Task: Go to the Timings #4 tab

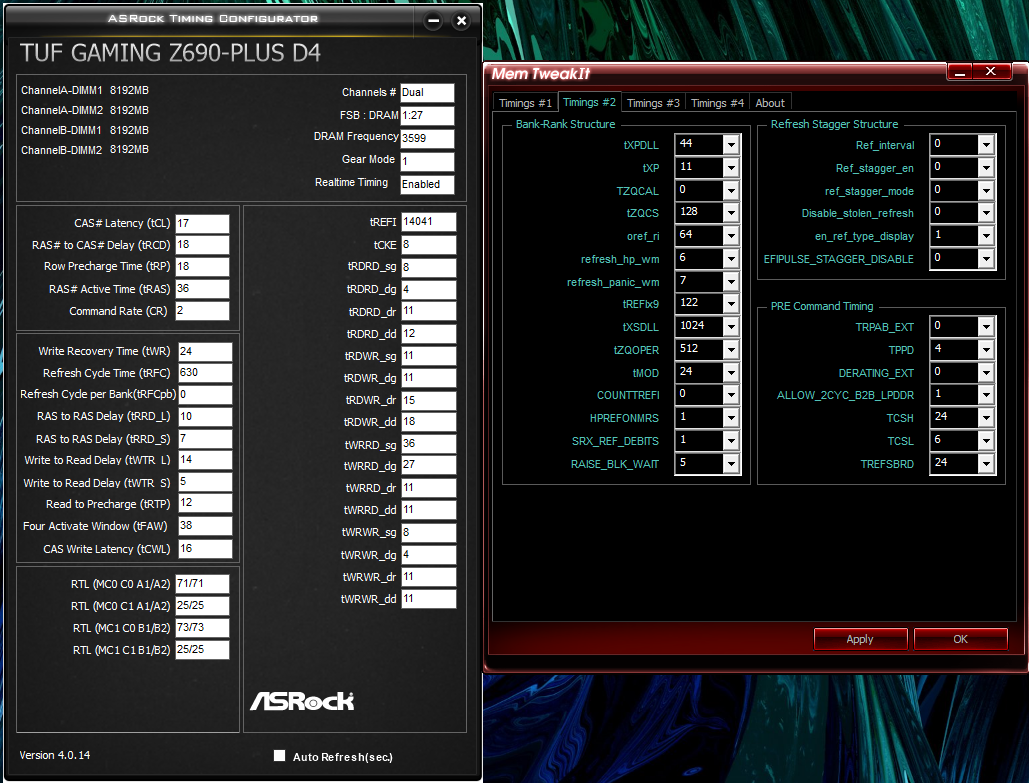Action: coord(717,103)
